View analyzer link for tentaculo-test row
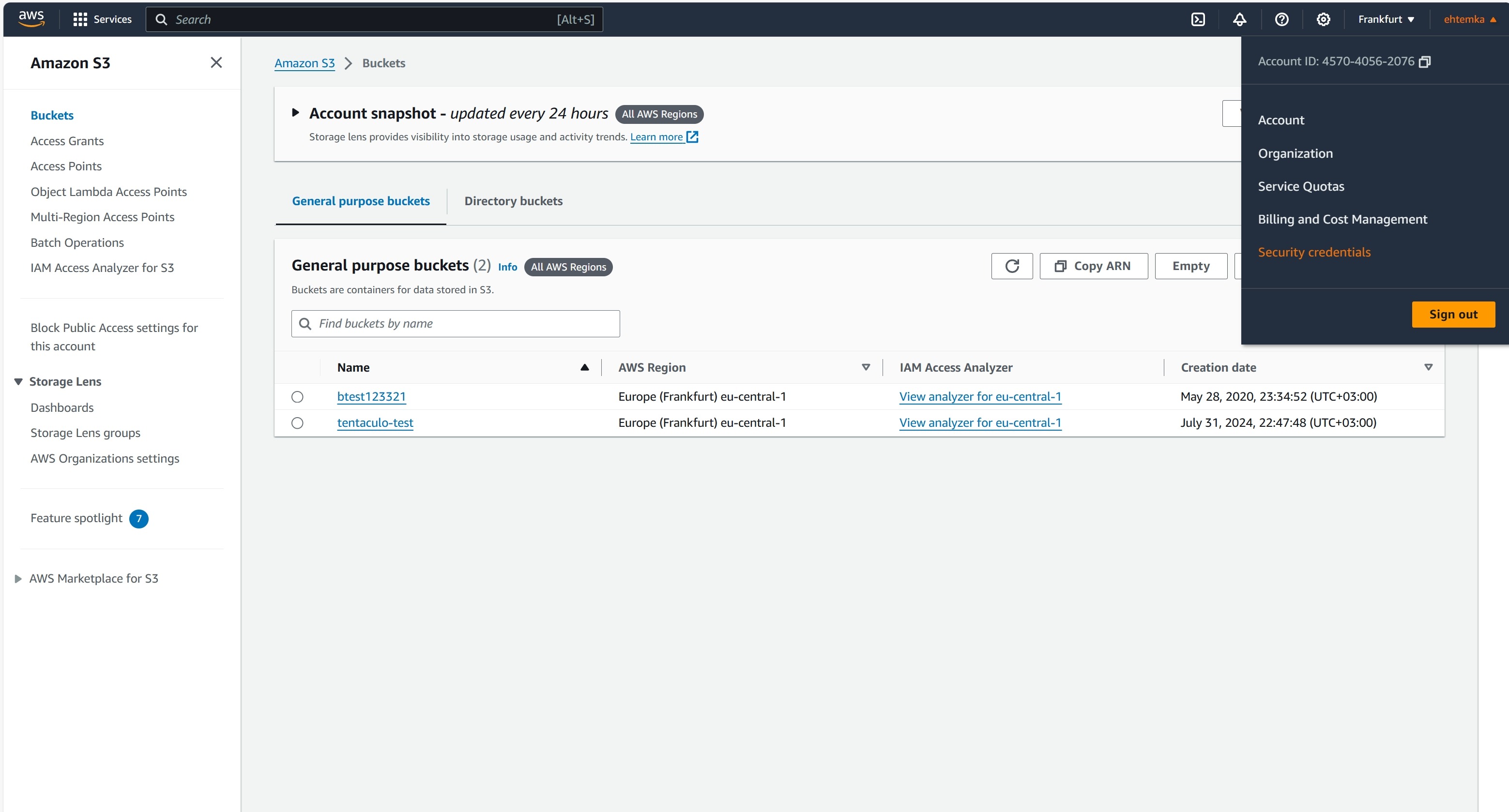1509x812 pixels. coord(980,422)
